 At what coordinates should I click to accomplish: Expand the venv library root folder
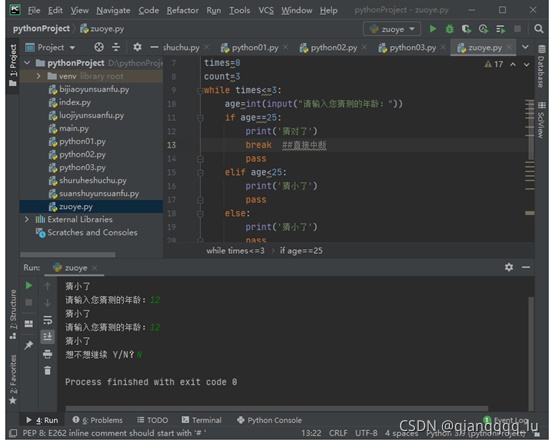click(39, 76)
